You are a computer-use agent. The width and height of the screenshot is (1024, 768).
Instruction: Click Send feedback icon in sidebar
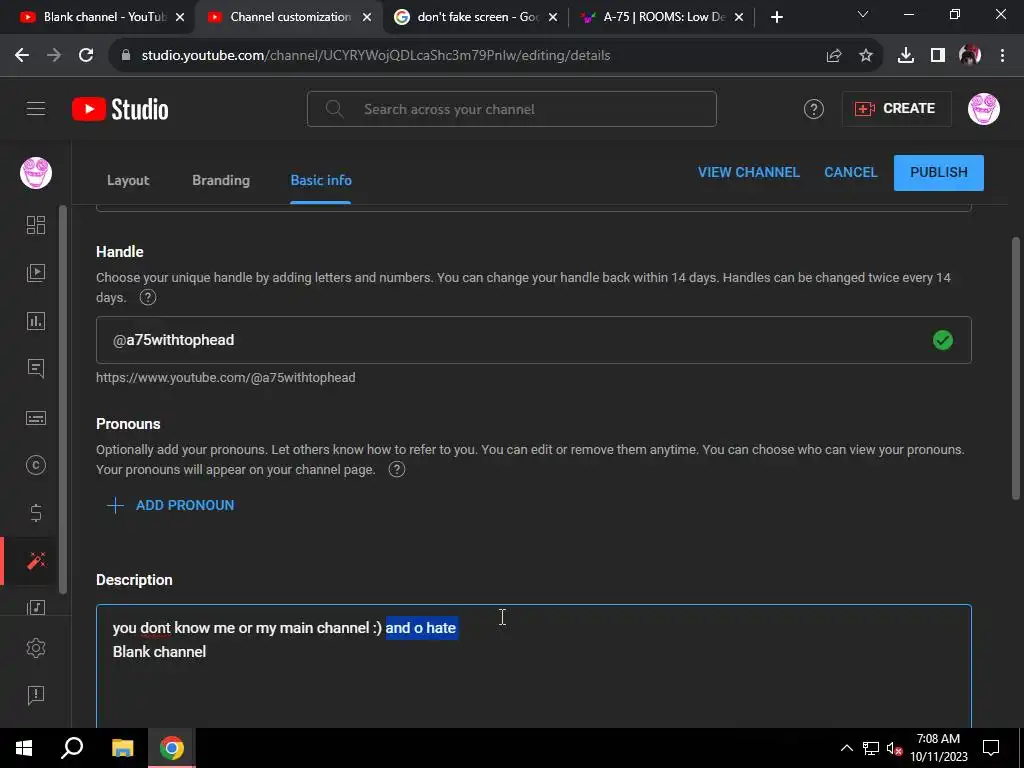pyautogui.click(x=36, y=696)
